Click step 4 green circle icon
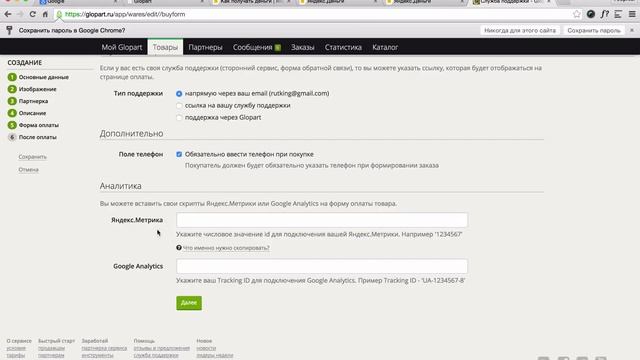This screenshot has width=640, height=360. pos(12,113)
